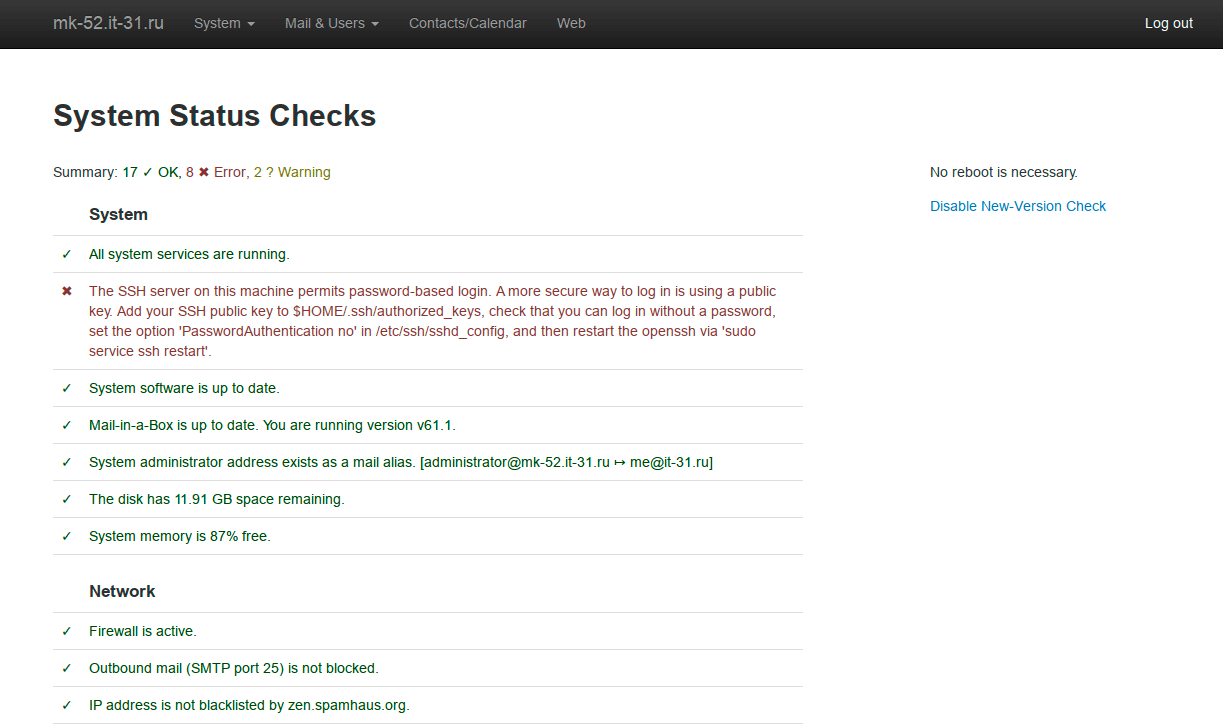
Task: Go to Contacts/Calendar in navbar
Action: (x=467, y=23)
